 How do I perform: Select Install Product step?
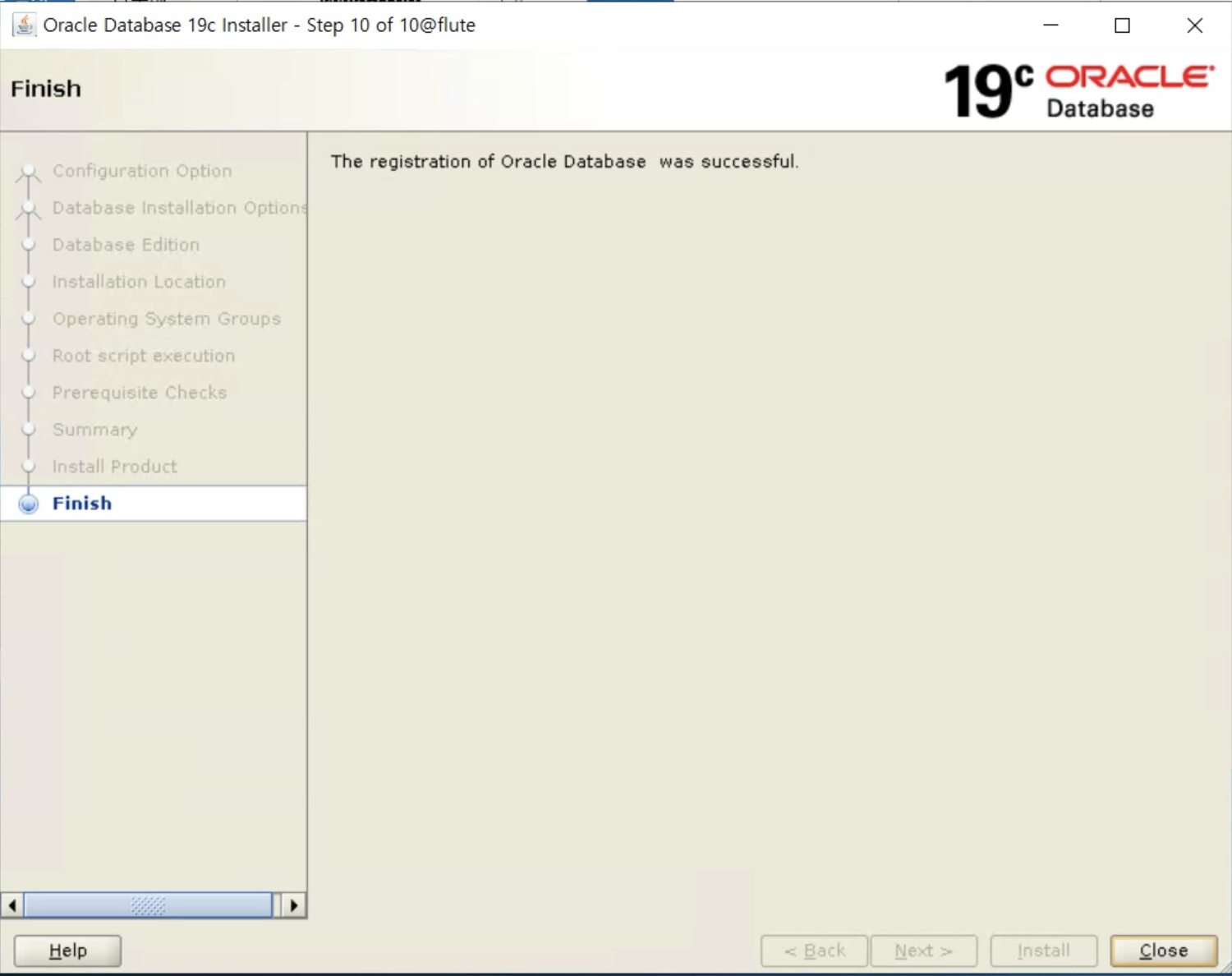(x=115, y=467)
